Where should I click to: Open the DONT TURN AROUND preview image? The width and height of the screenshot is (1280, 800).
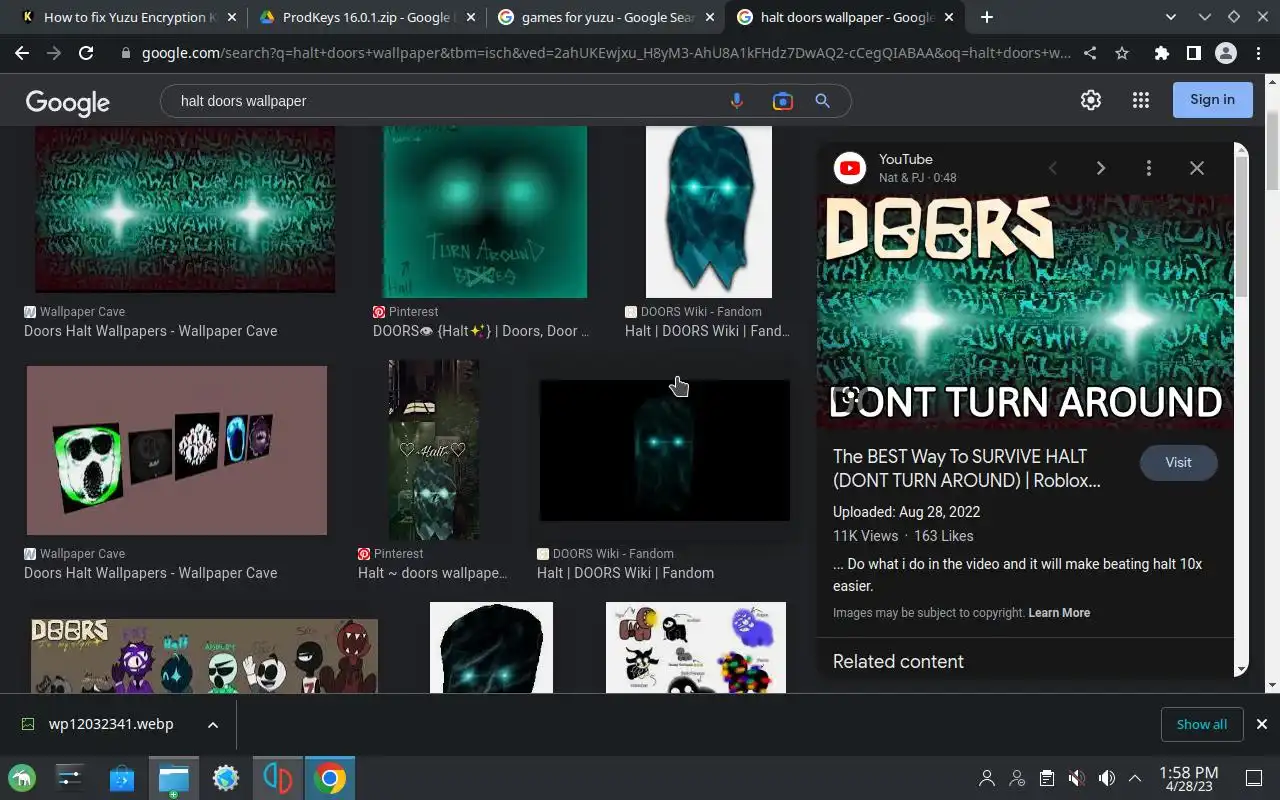point(1025,311)
